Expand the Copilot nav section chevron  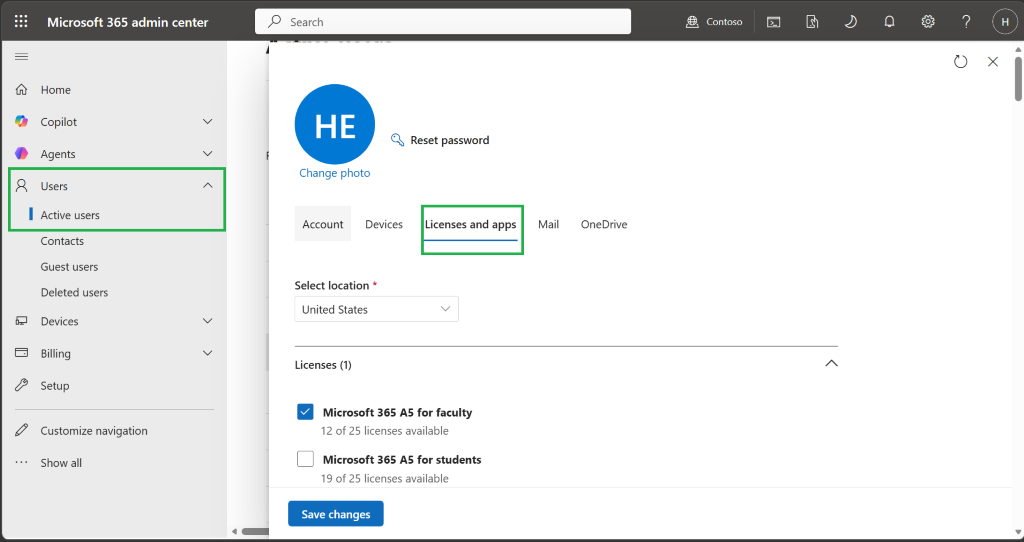(x=208, y=121)
